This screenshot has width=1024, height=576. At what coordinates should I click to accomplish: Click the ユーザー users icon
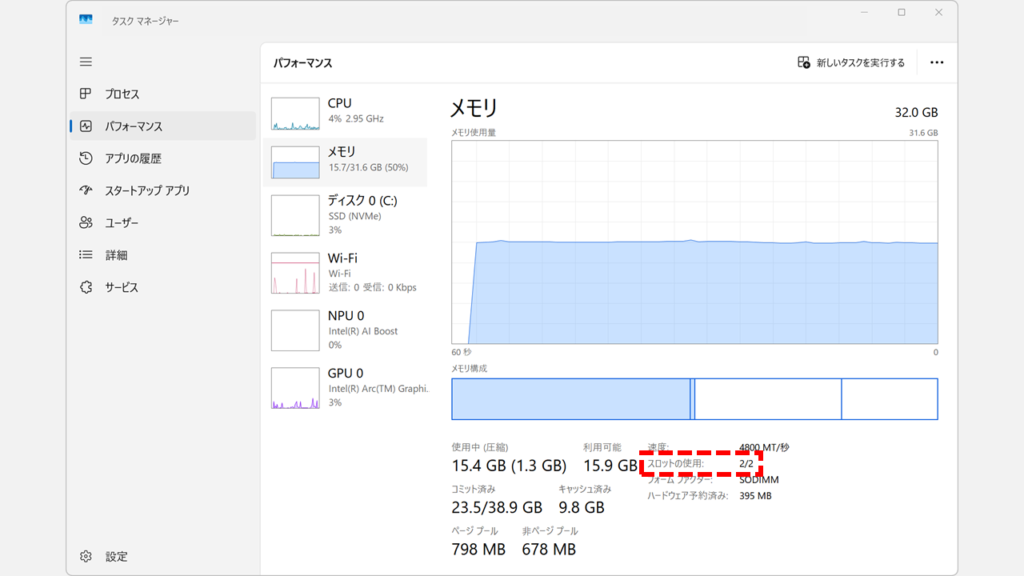pyautogui.click(x=86, y=223)
